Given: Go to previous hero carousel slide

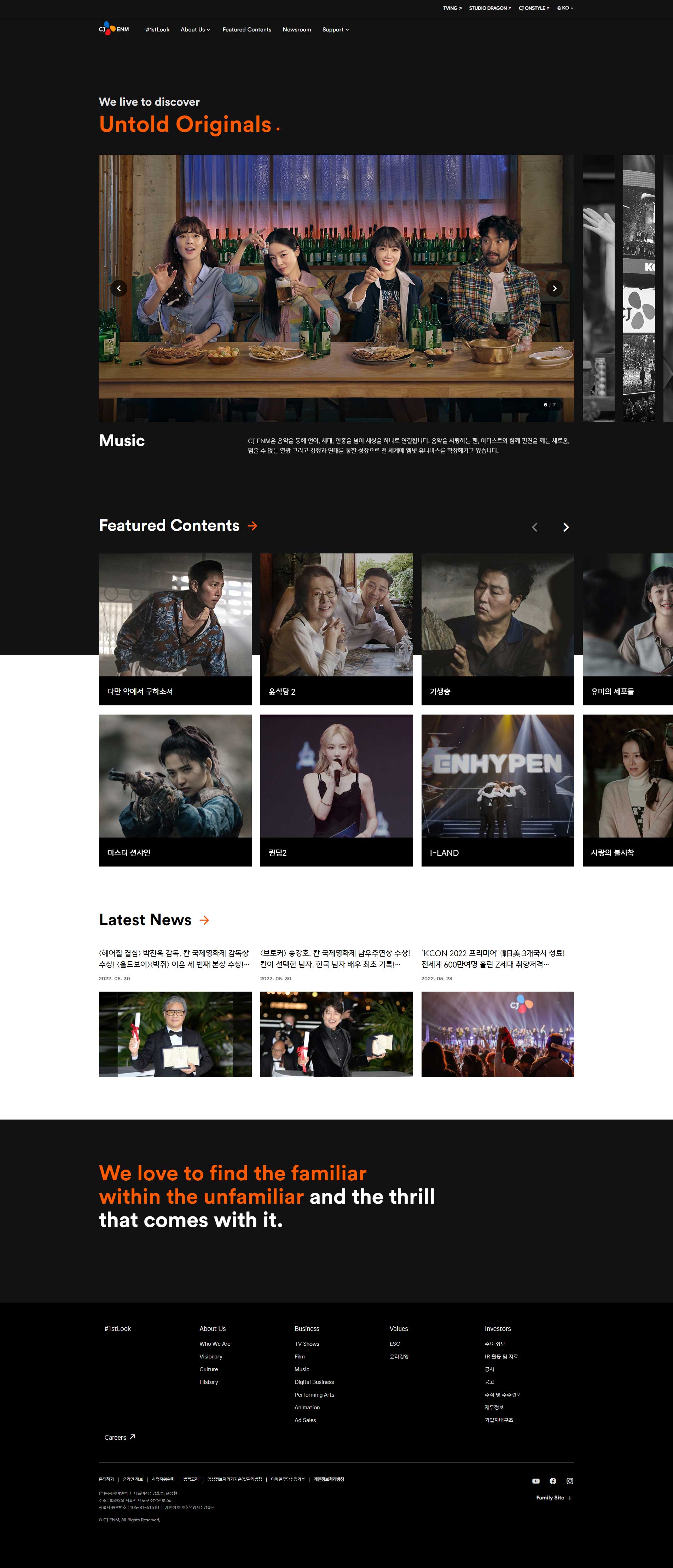Looking at the screenshot, I should click(x=119, y=288).
